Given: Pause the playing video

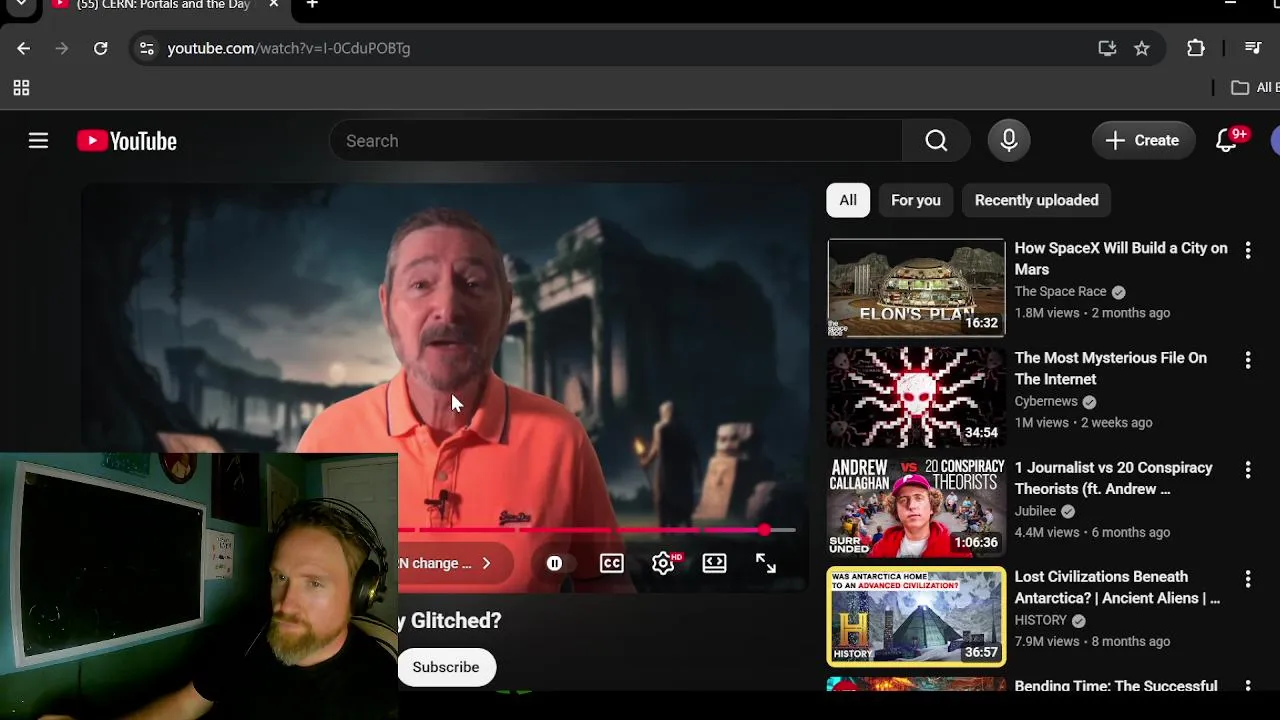Looking at the screenshot, I should [554, 563].
